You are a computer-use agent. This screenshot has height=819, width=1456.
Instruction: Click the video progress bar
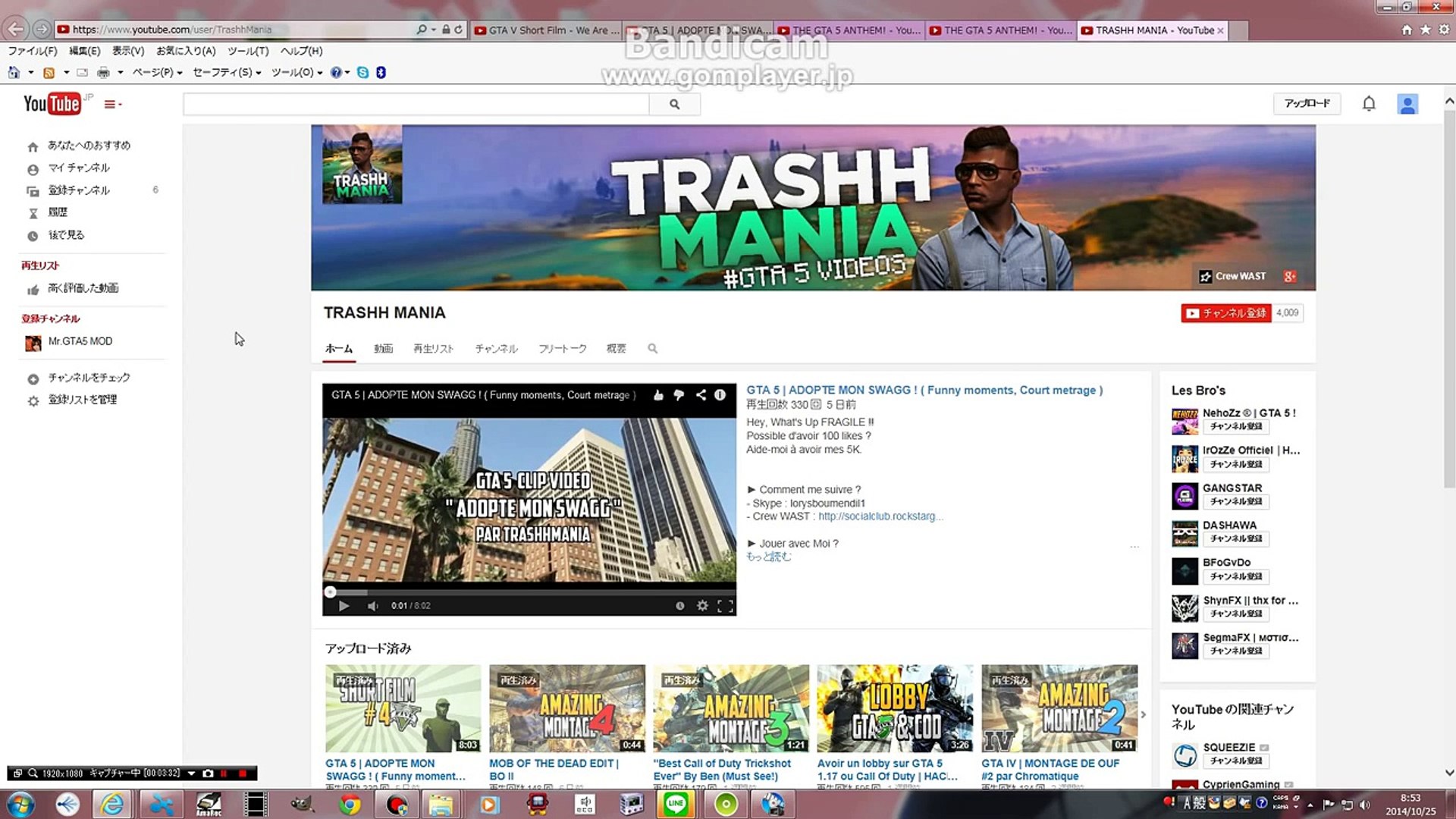coord(529,592)
